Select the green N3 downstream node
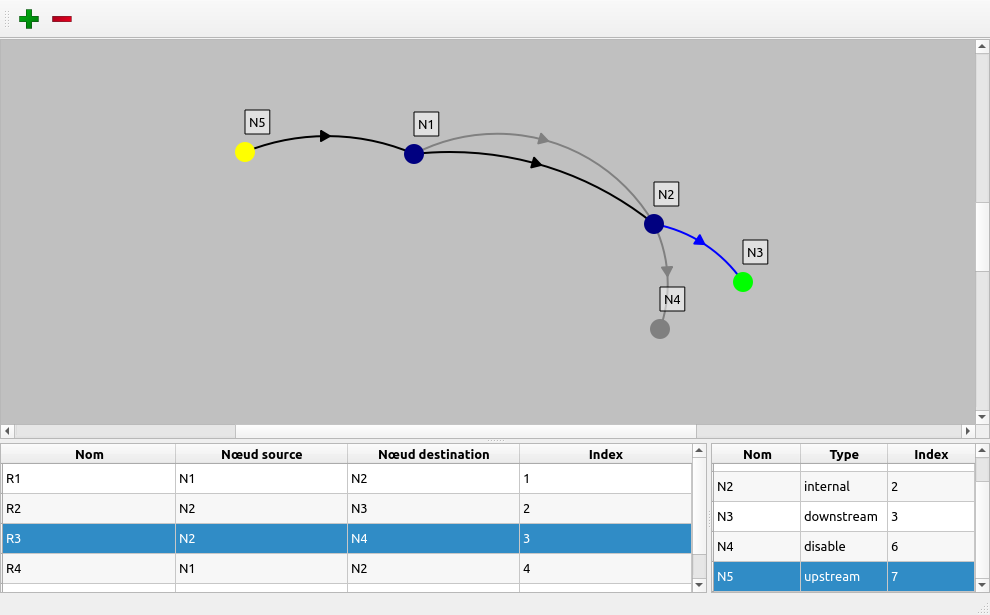 coord(743,282)
